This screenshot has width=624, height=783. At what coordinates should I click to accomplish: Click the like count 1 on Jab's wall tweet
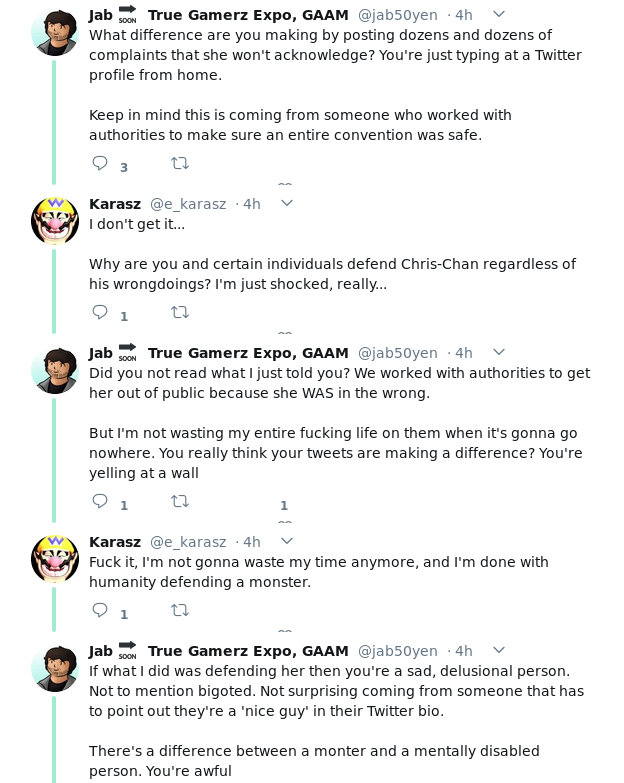pos(284,505)
